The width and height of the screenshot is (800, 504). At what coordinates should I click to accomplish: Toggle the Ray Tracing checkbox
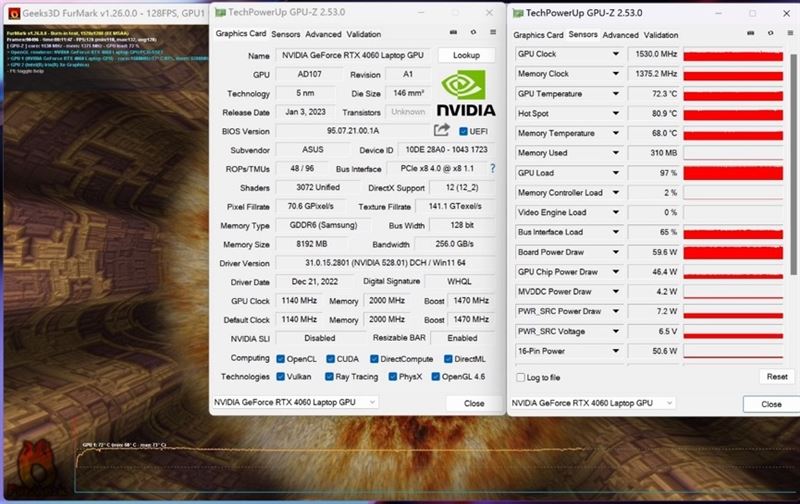click(329, 376)
